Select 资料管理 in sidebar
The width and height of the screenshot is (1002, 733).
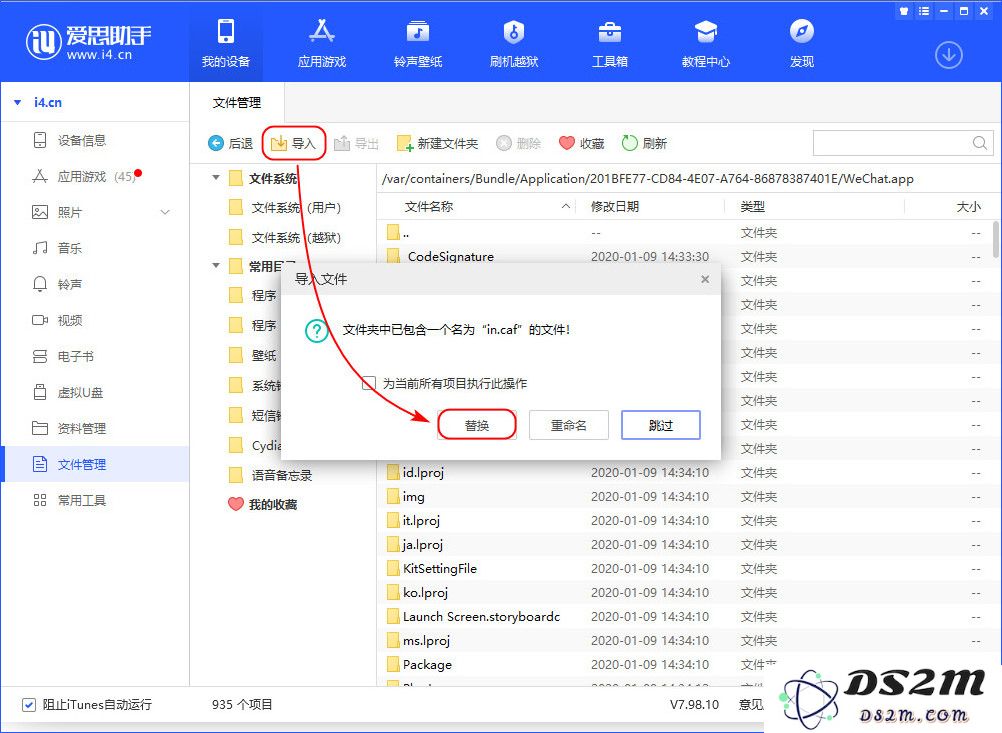(95, 428)
